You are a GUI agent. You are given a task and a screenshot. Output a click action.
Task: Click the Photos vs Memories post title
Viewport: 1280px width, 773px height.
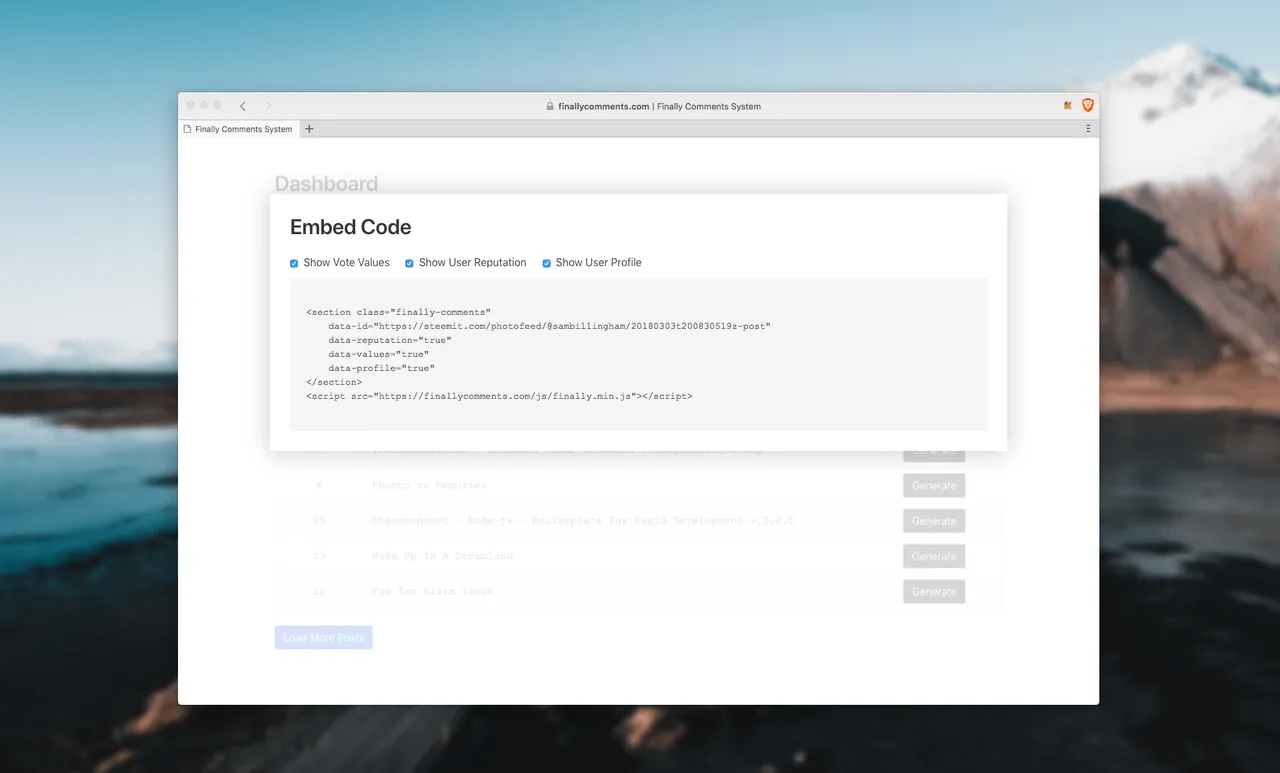coord(429,485)
